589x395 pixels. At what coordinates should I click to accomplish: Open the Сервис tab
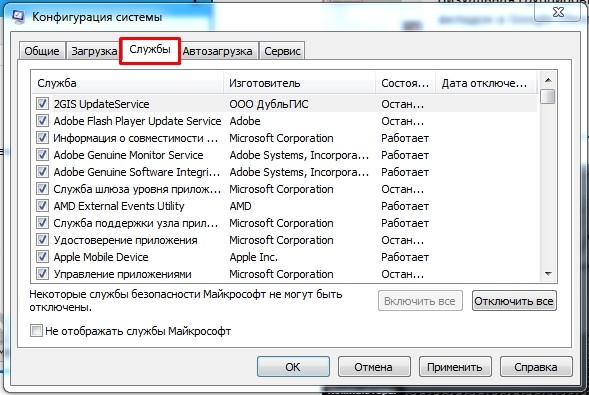282,51
